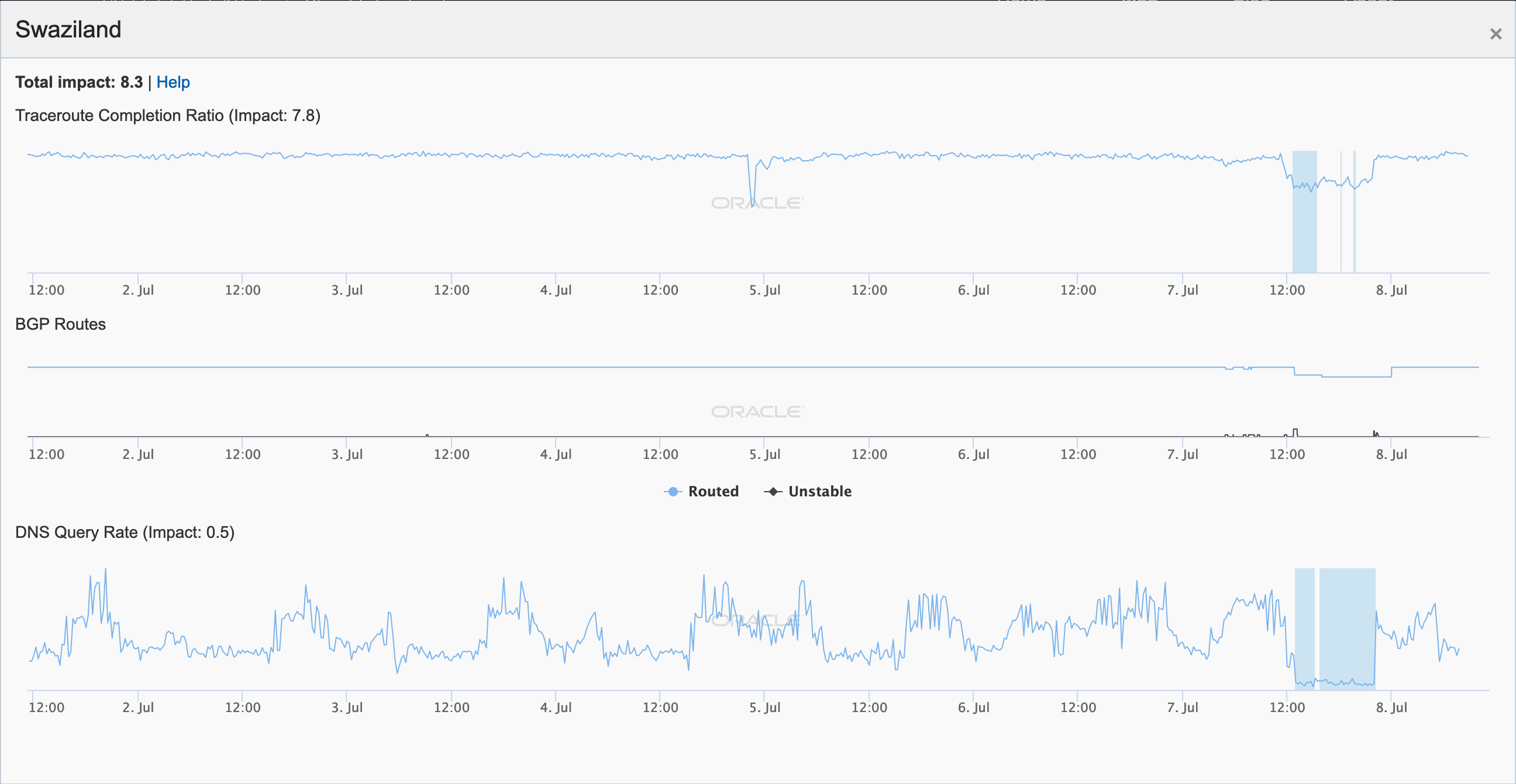This screenshot has width=1516, height=784.
Task: Click the Unstable legend diamond marker
Action: pos(773,492)
